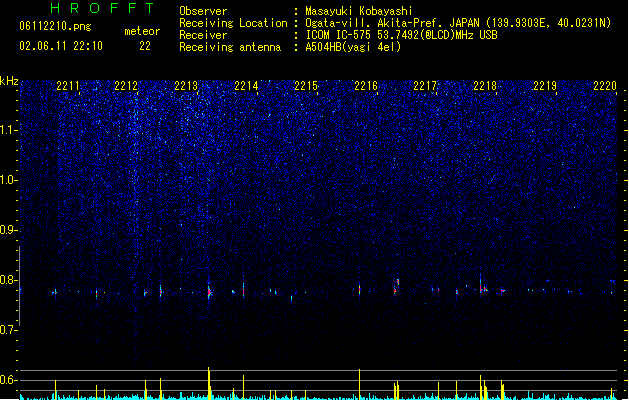Click the Receiving antenna label
Screen dimensions: 629x400
[x=230, y=47]
